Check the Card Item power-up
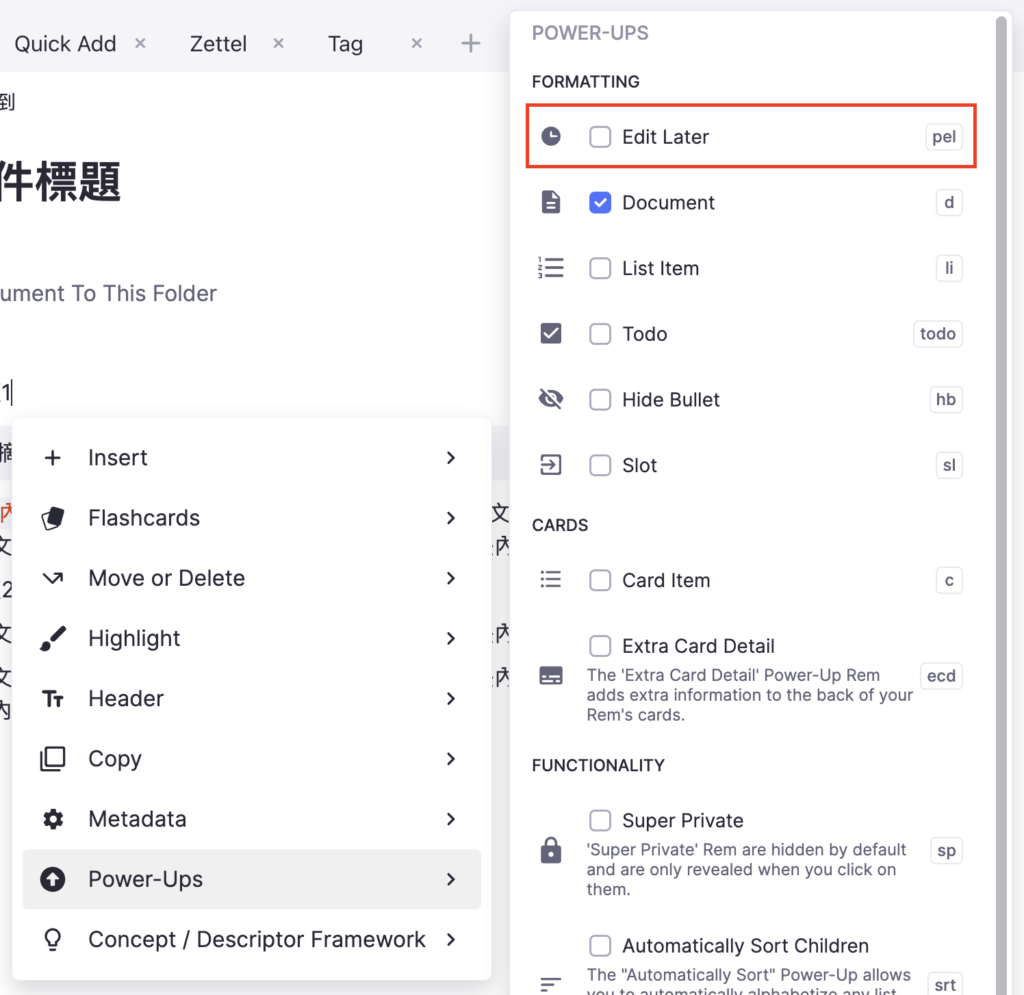 pos(600,580)
